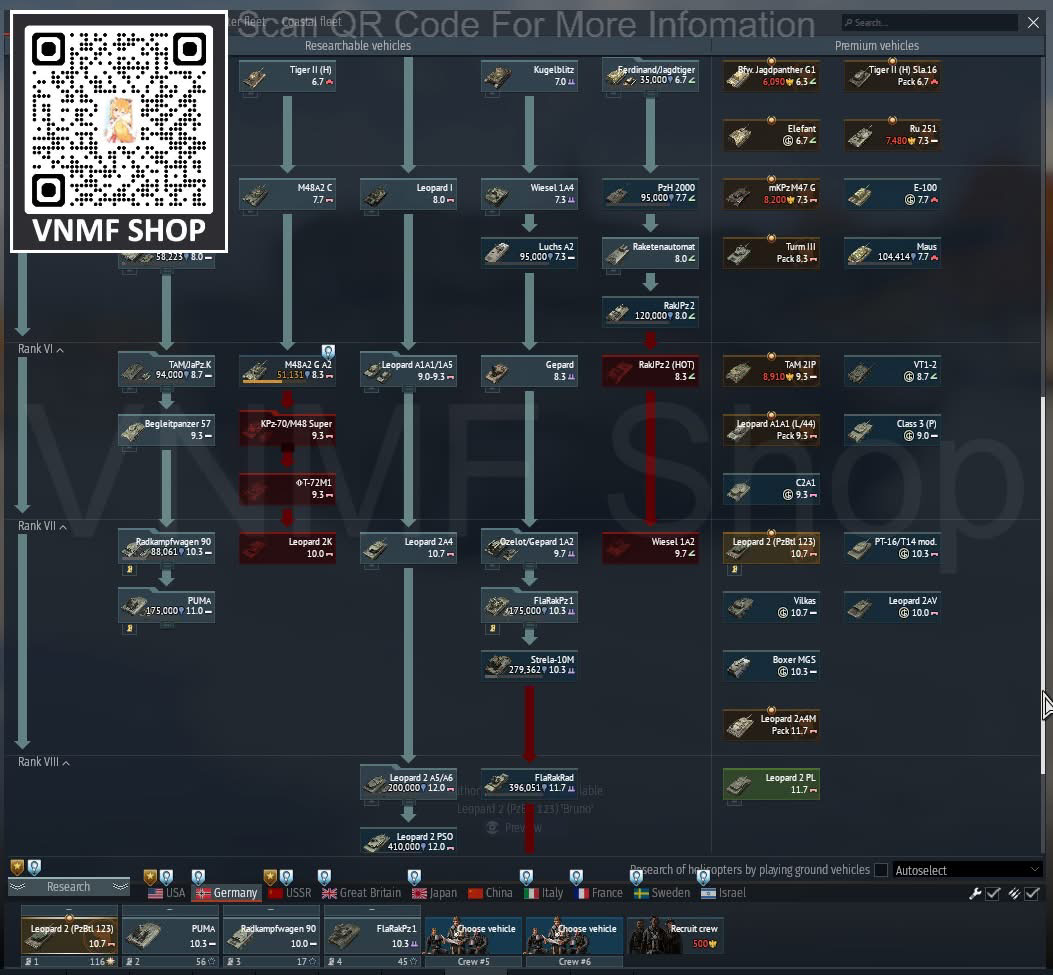Select the Leopard 2 PSO tank
Viewport: 1053px width, 975px height.
(x=408, y=841)
